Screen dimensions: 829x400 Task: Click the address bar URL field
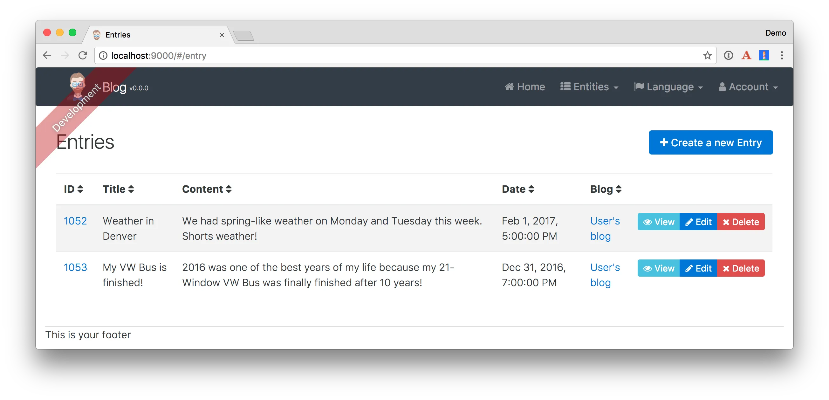pyautogui.click(x=402, y=55)
